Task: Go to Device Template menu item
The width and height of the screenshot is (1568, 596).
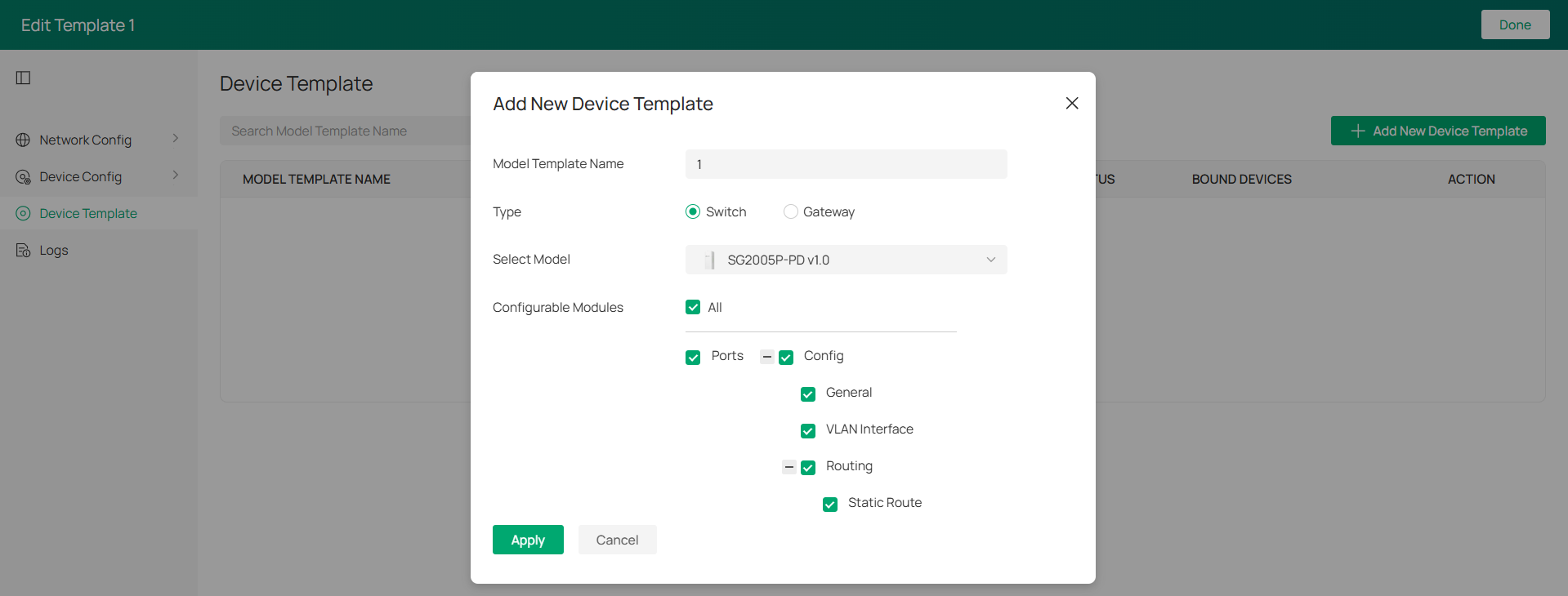Action: [x=98, y=213]
